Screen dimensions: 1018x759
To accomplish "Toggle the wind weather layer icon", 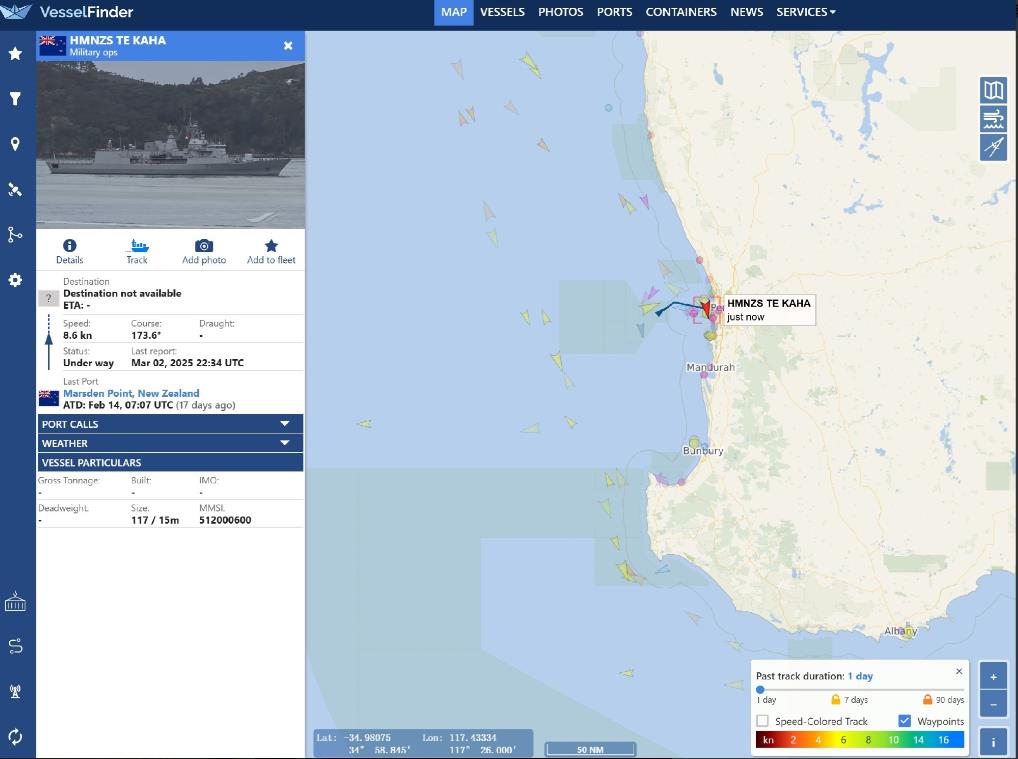I will coord(993,119).
